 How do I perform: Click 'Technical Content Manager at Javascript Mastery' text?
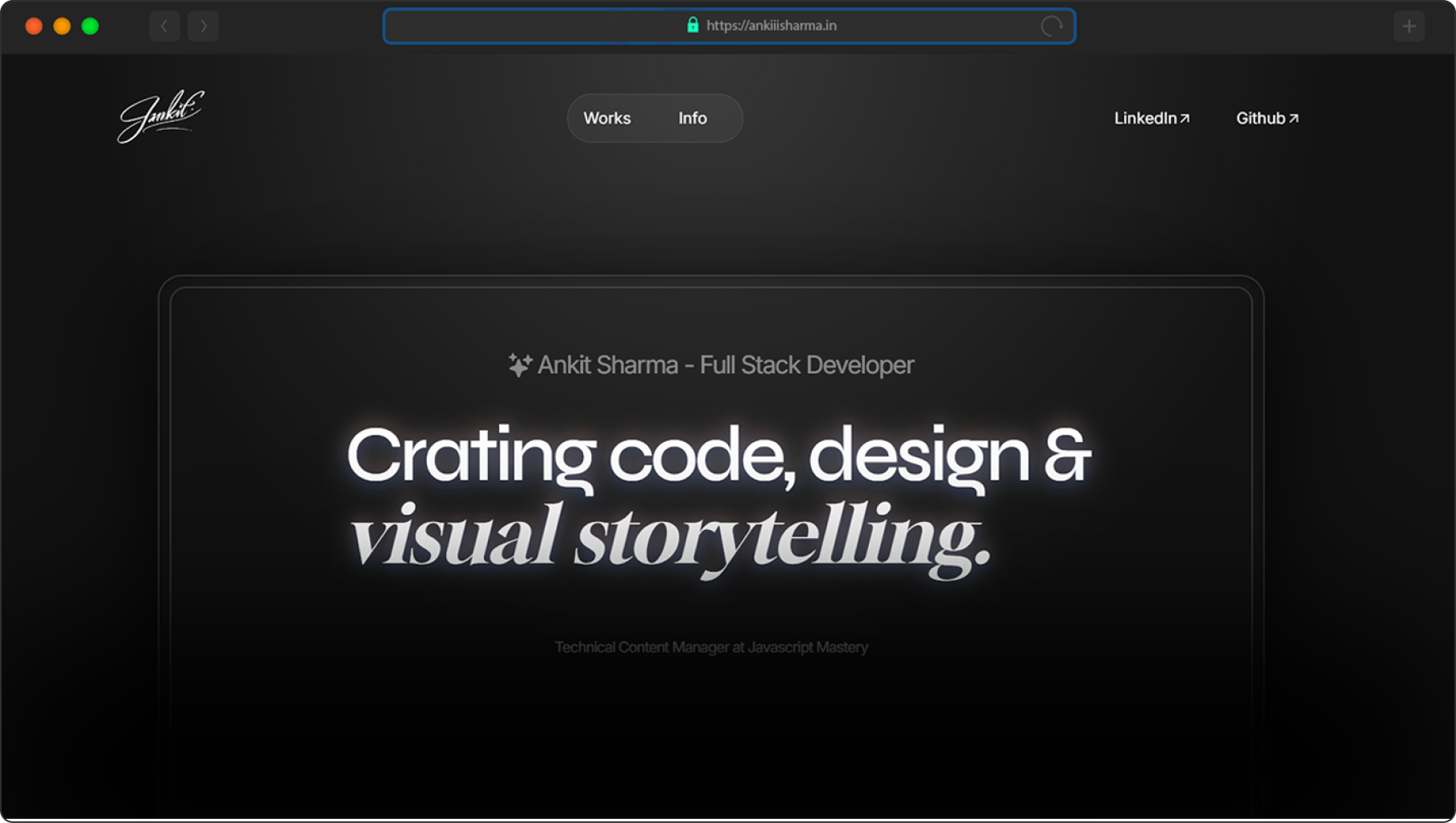(x=711, y=647)
